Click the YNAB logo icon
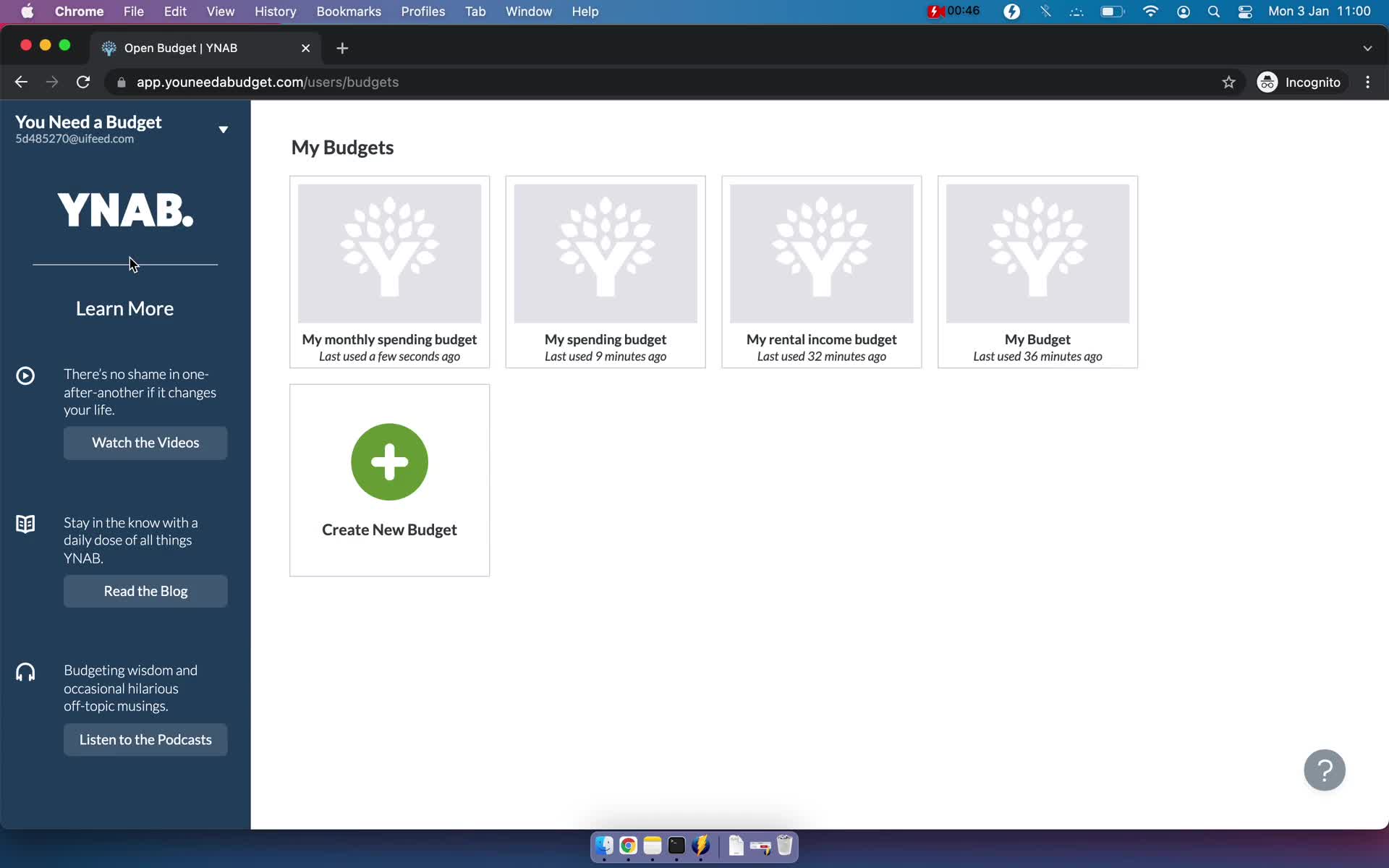The image size is (1389, 868). click(x=125, y=210)
